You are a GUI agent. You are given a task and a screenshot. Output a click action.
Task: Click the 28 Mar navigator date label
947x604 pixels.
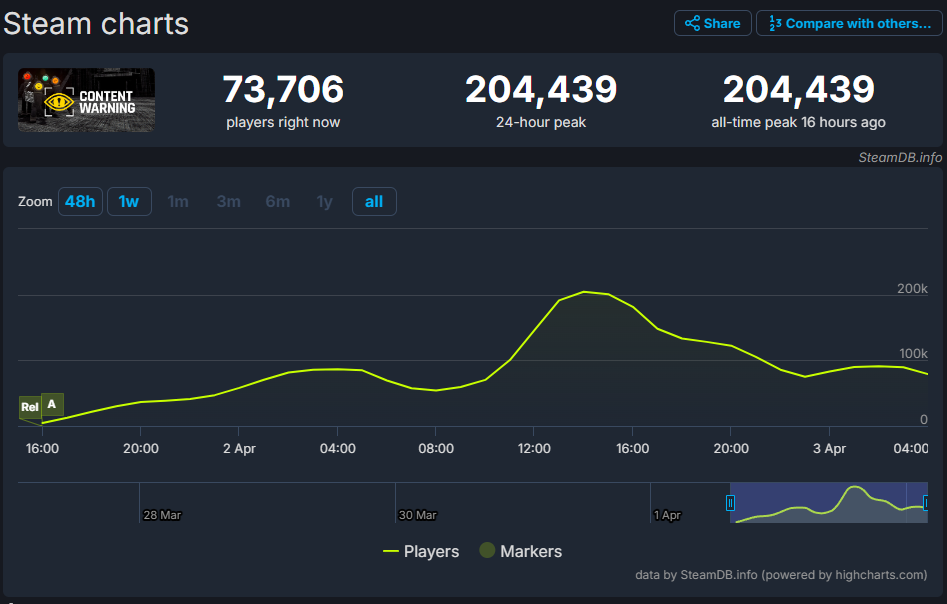pos(162,515)
